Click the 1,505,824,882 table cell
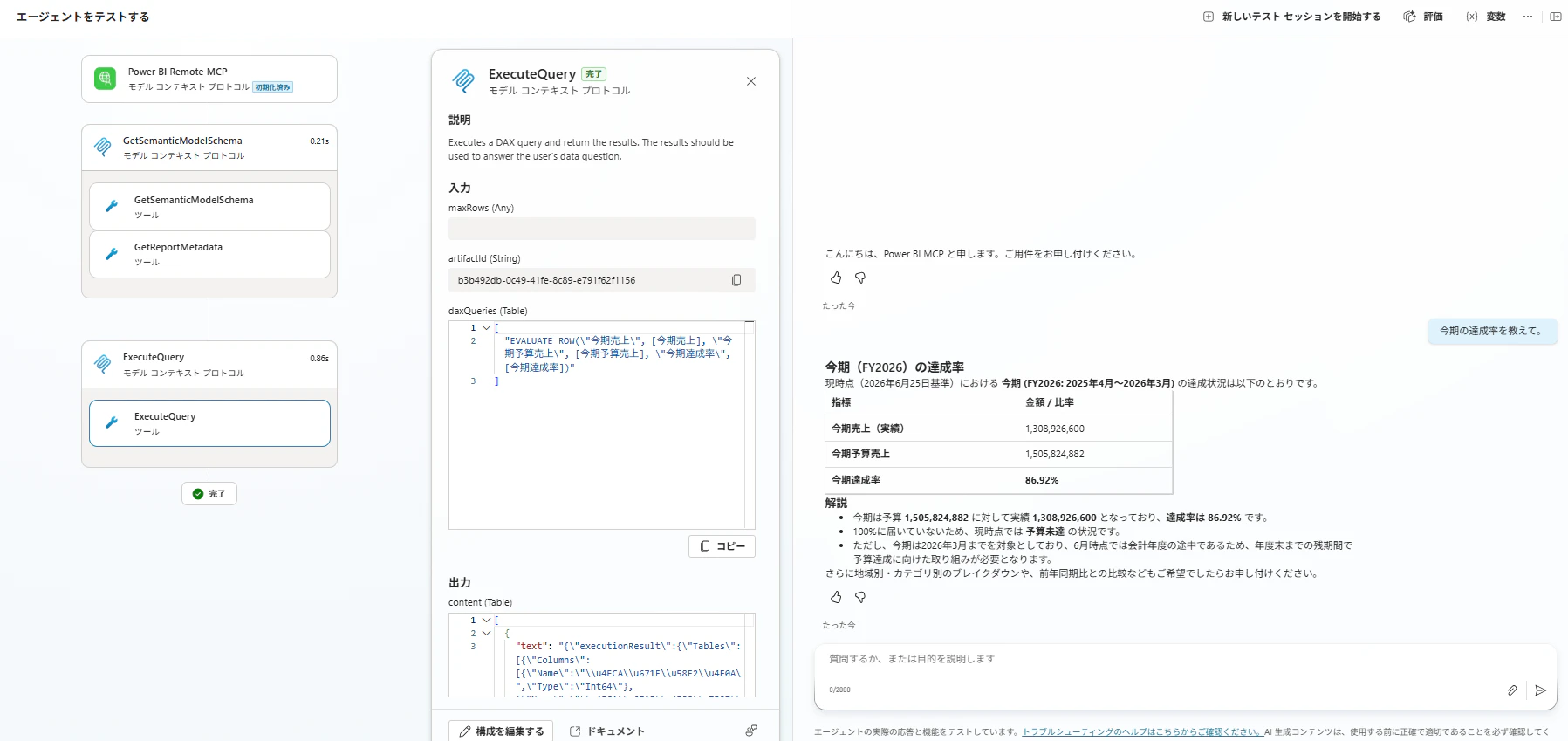Screen dimensions: 1568x741 point(1055,454)
